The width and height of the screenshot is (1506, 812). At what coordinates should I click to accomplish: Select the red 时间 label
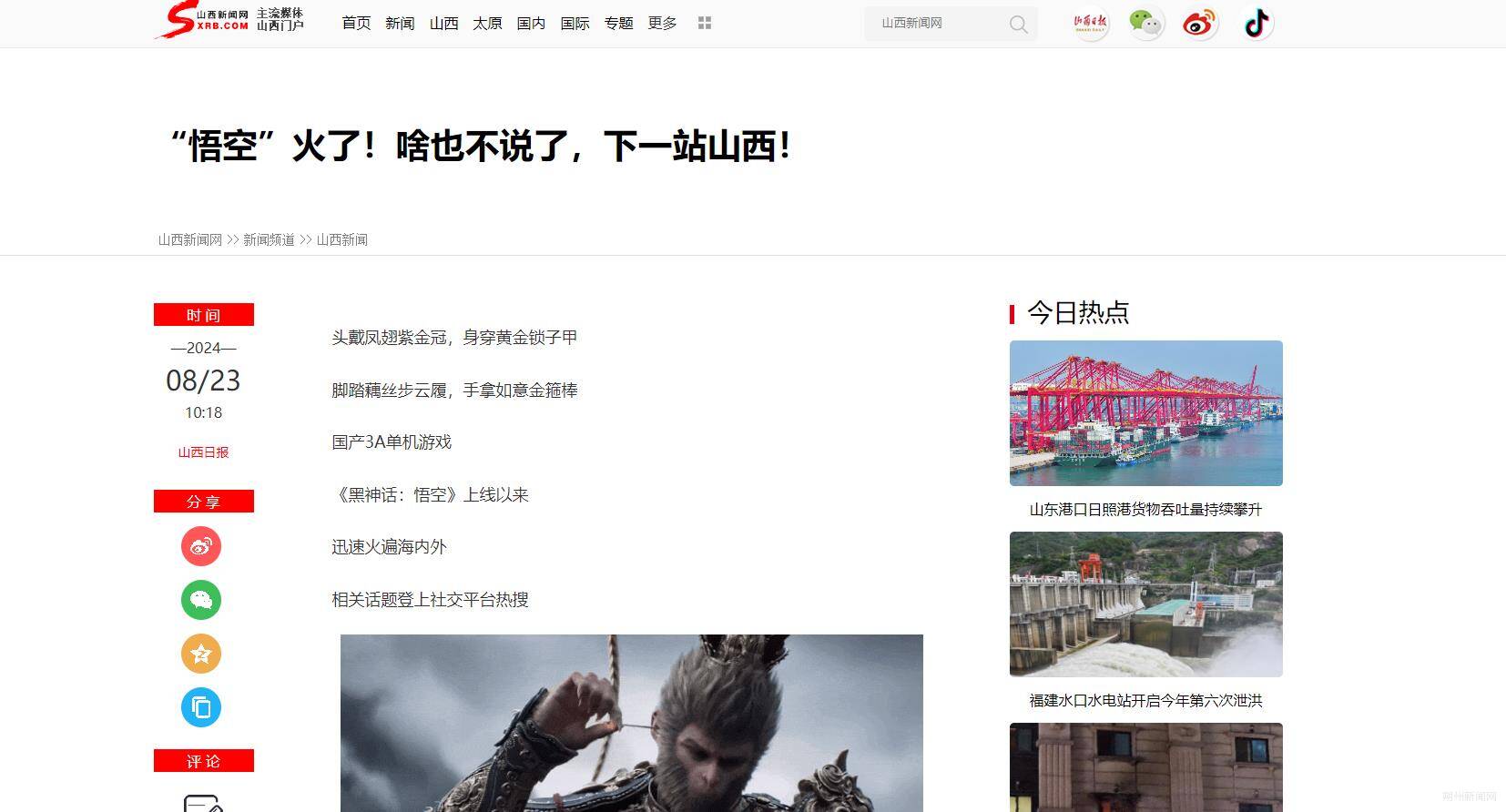point(204,315)
